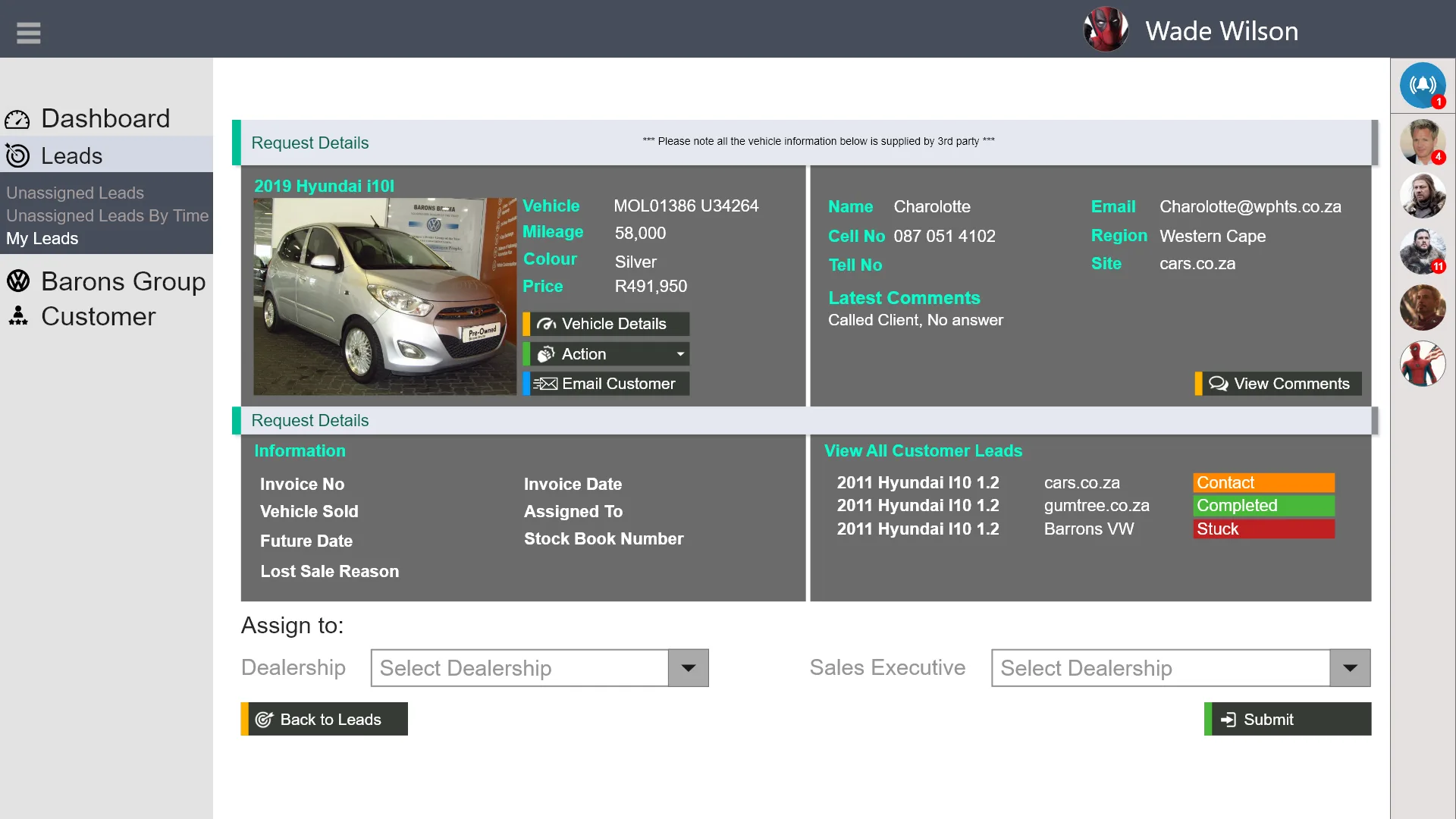
Task: Open Customer section in sidebar
Action: click(x=98, y=316)
